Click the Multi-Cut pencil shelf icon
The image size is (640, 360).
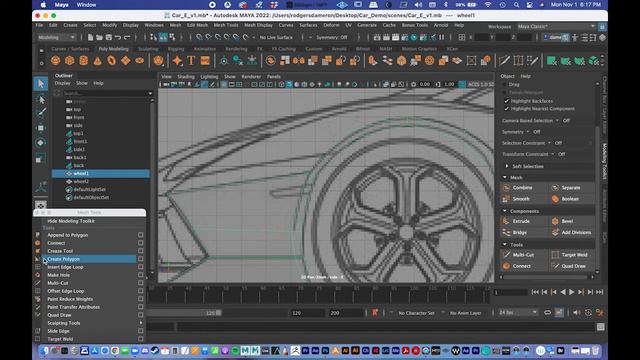(504, 61)
